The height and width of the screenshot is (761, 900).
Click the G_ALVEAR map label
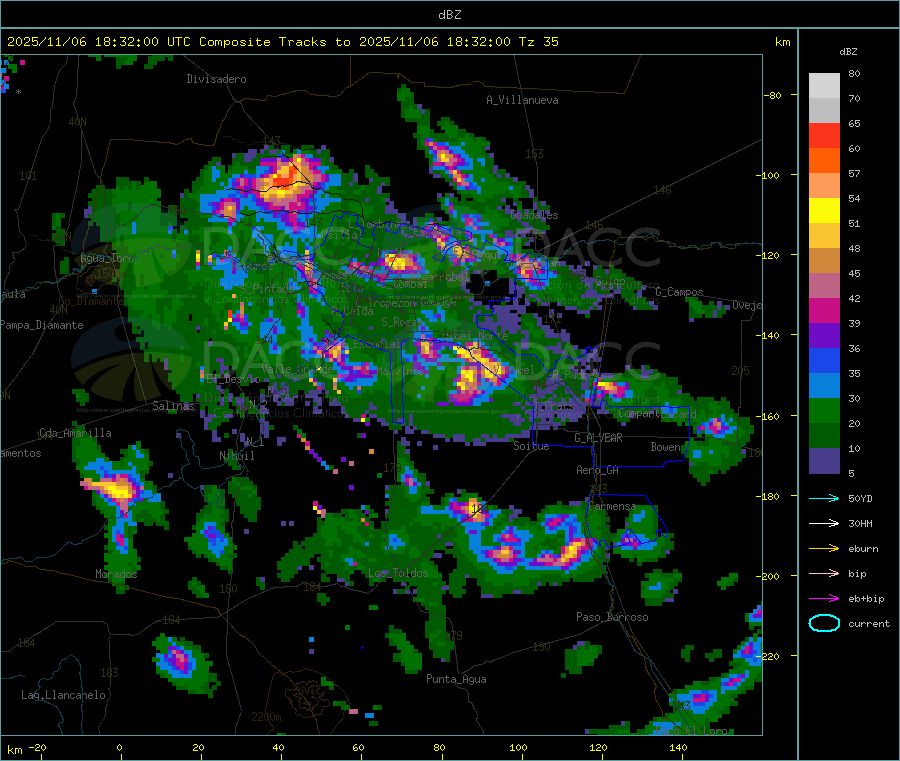point(598,438)
